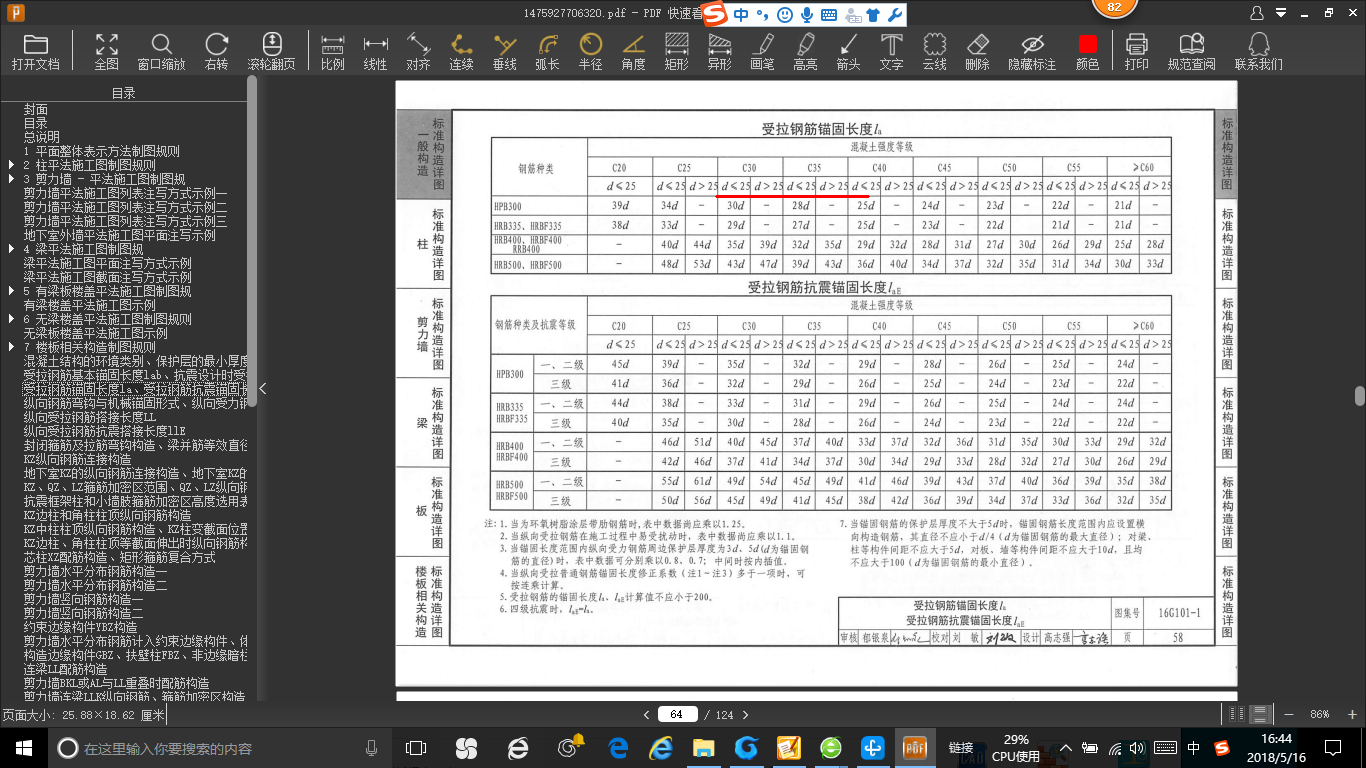The width and height of the screenshot is (1366, 768).
Task: Open outline entry 地下室外墙平法施工图平面注写示例
Action: pyautogui.click(x=120, y=235)
